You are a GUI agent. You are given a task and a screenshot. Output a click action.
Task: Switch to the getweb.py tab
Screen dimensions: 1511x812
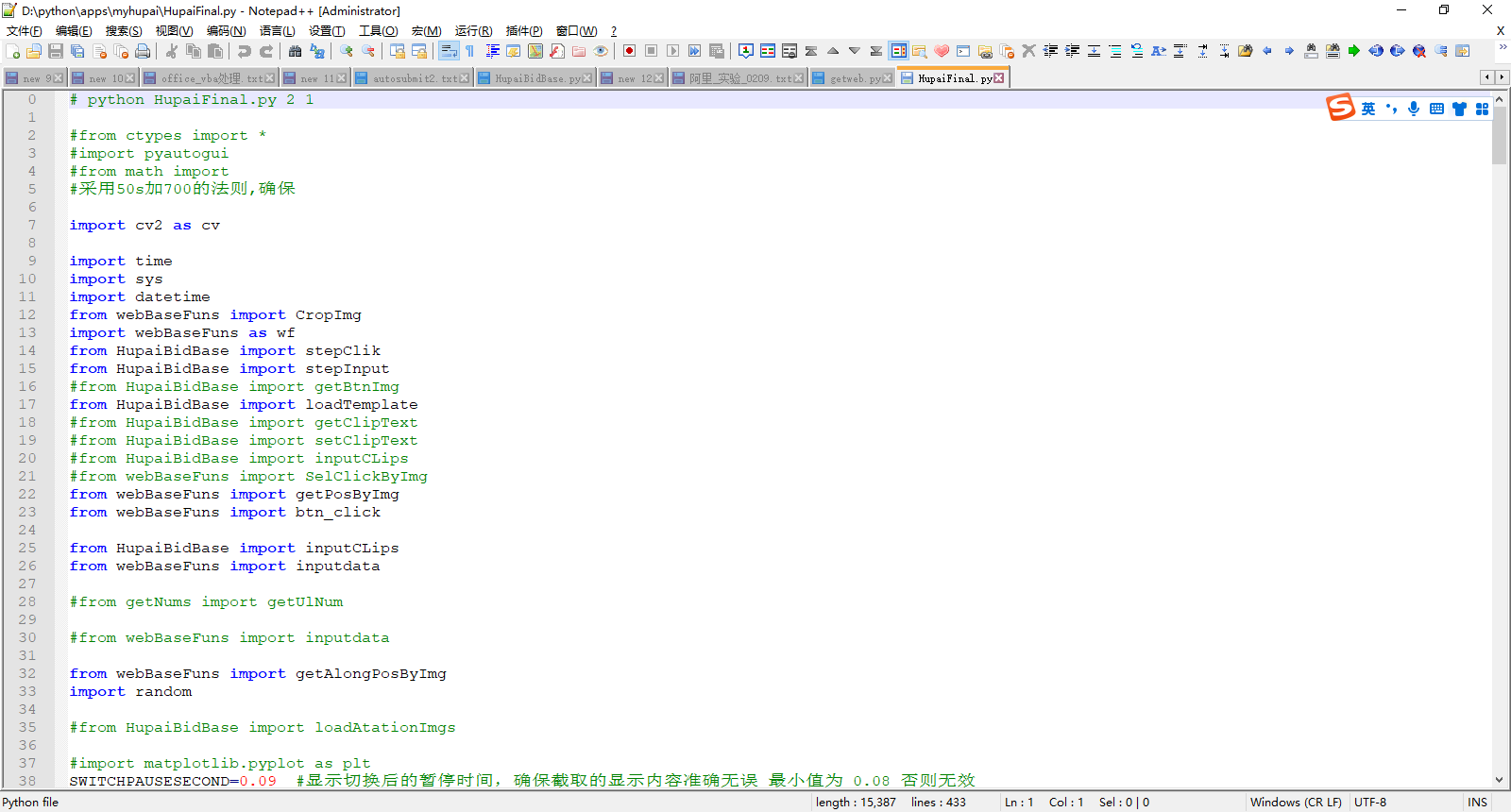851,78
